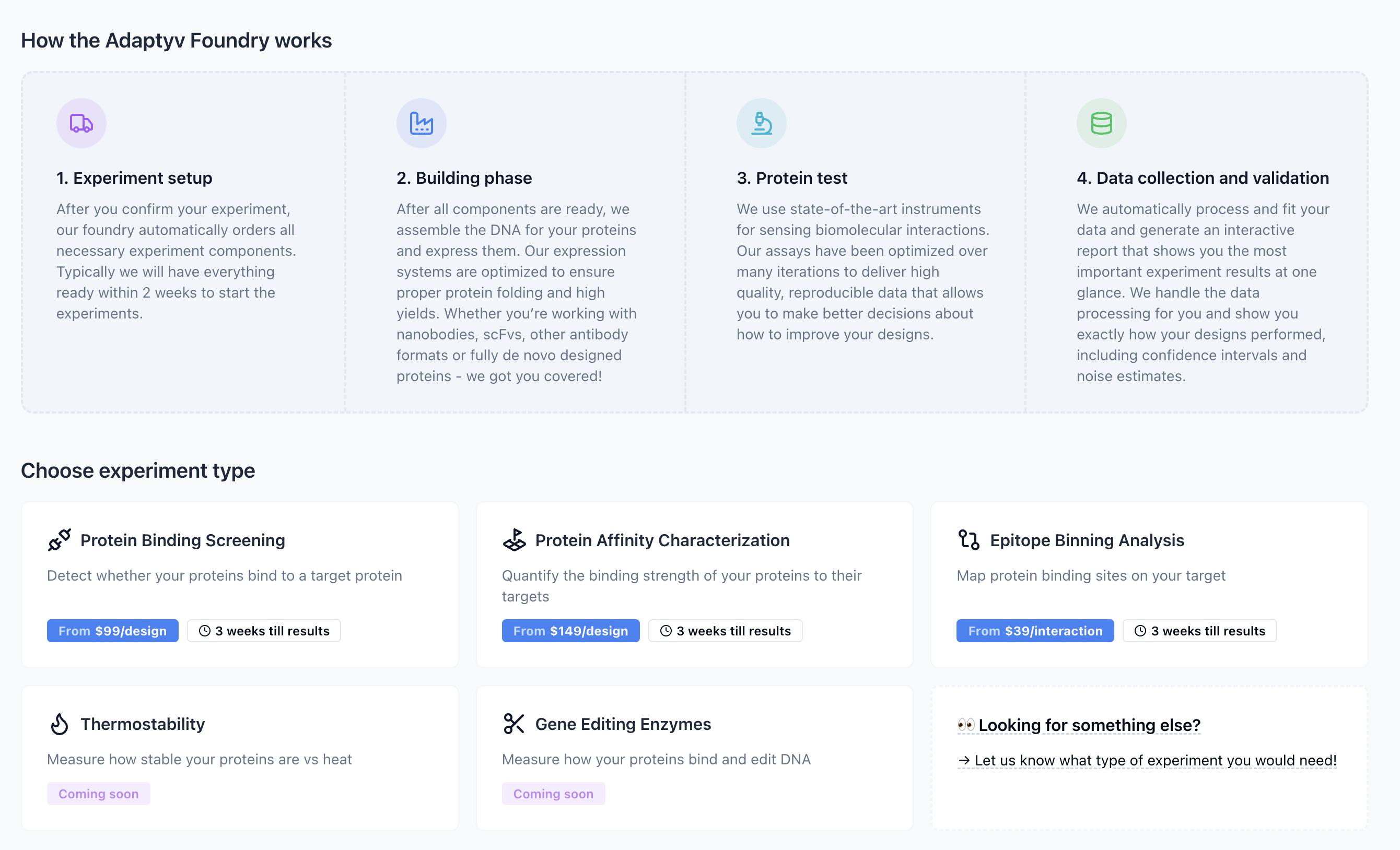Click the Coming soon badge under Gene Editing Enzymes
The image size is (1400, 850).
553,793
